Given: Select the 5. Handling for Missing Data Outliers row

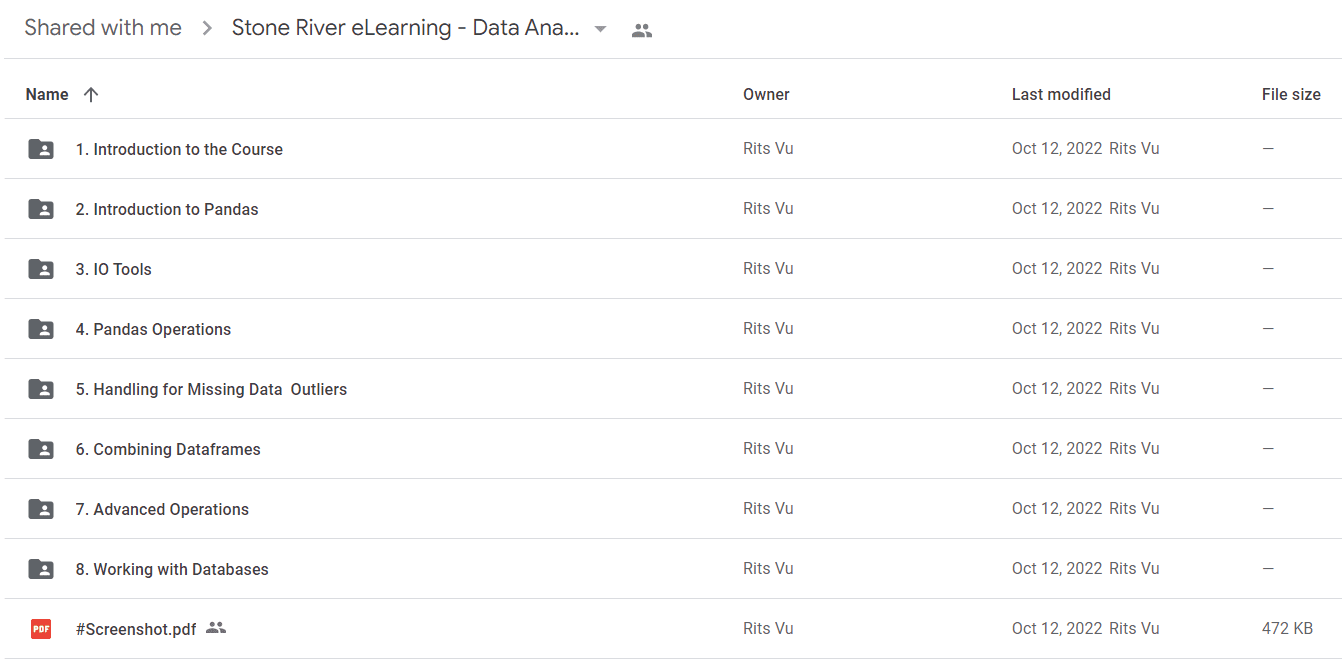Looking at the screenshot, I should [671, 389].
